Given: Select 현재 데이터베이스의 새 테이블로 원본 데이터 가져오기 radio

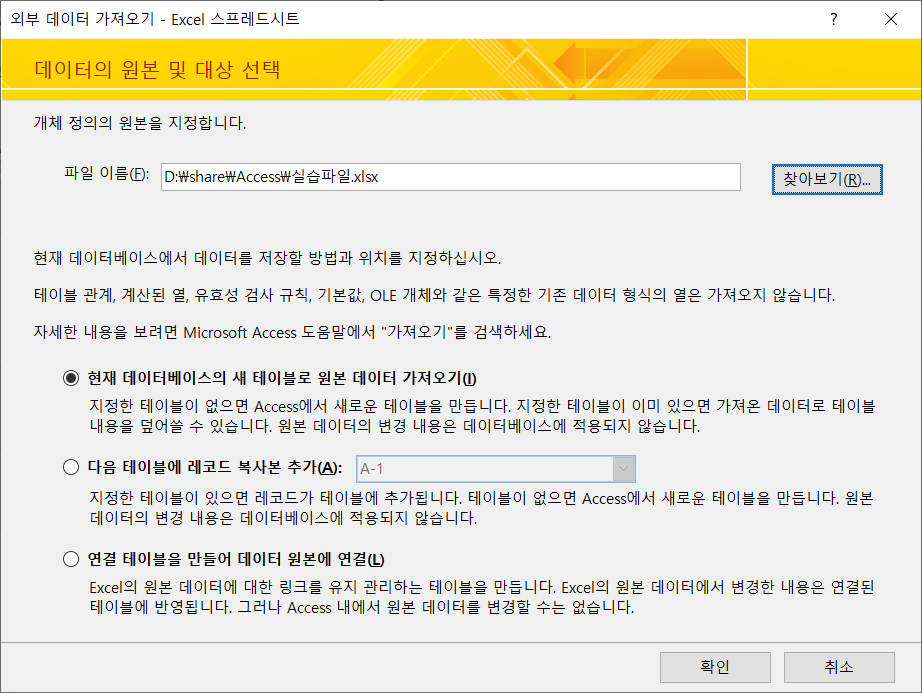Looking at the screenshot, I should click(71, 378).
